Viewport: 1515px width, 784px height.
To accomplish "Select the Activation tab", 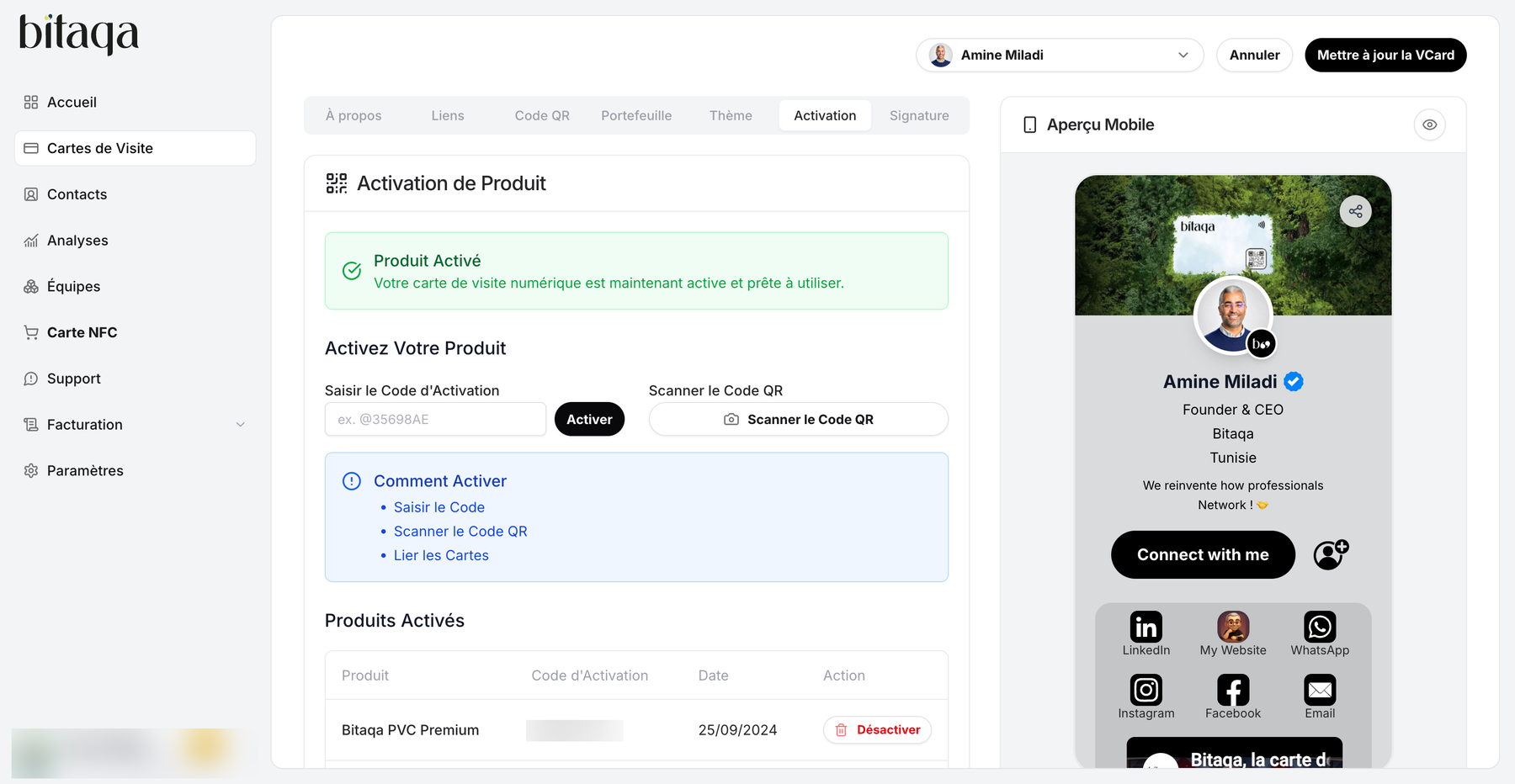I will pos(825,115).
